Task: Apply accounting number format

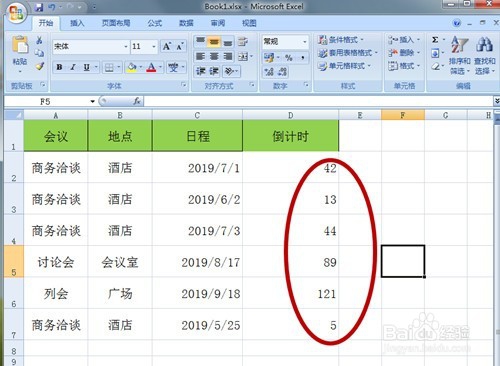Action: pos(269,57)
